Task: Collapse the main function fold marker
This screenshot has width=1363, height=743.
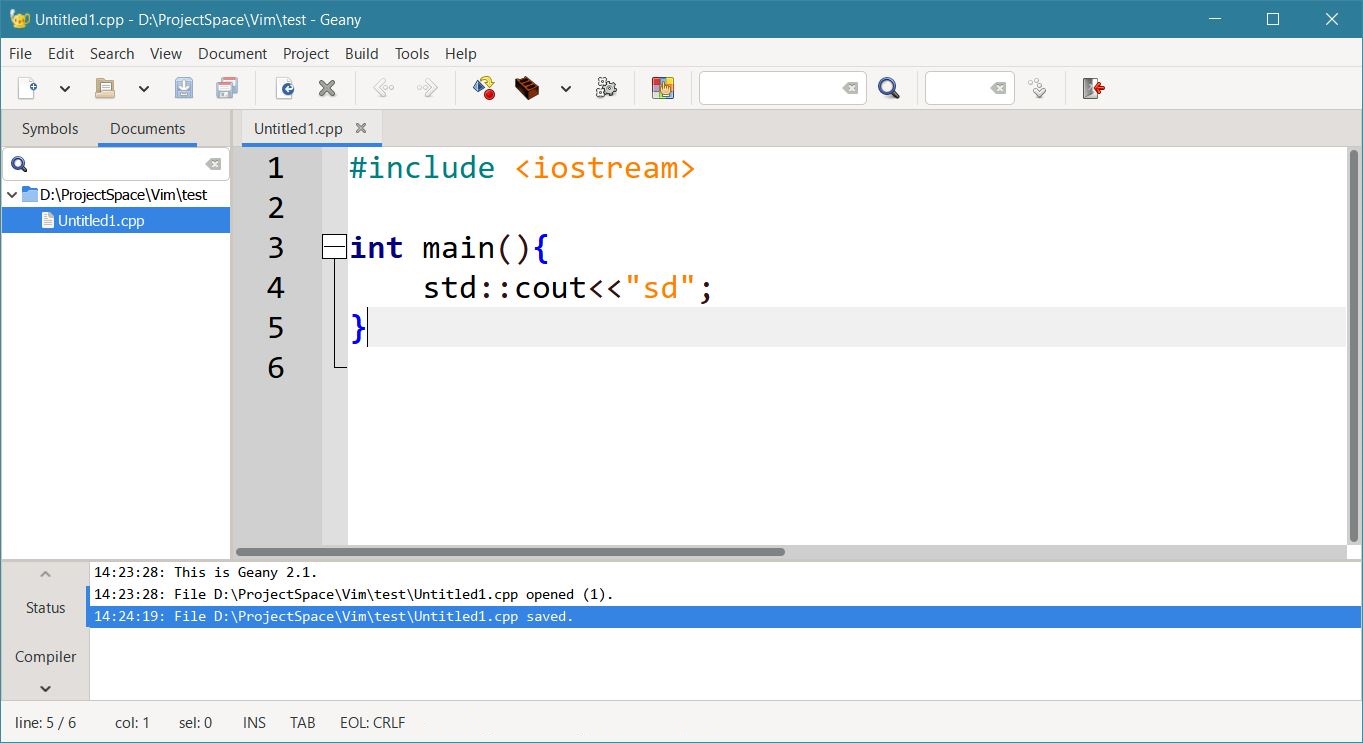Action: coord(334,247)
